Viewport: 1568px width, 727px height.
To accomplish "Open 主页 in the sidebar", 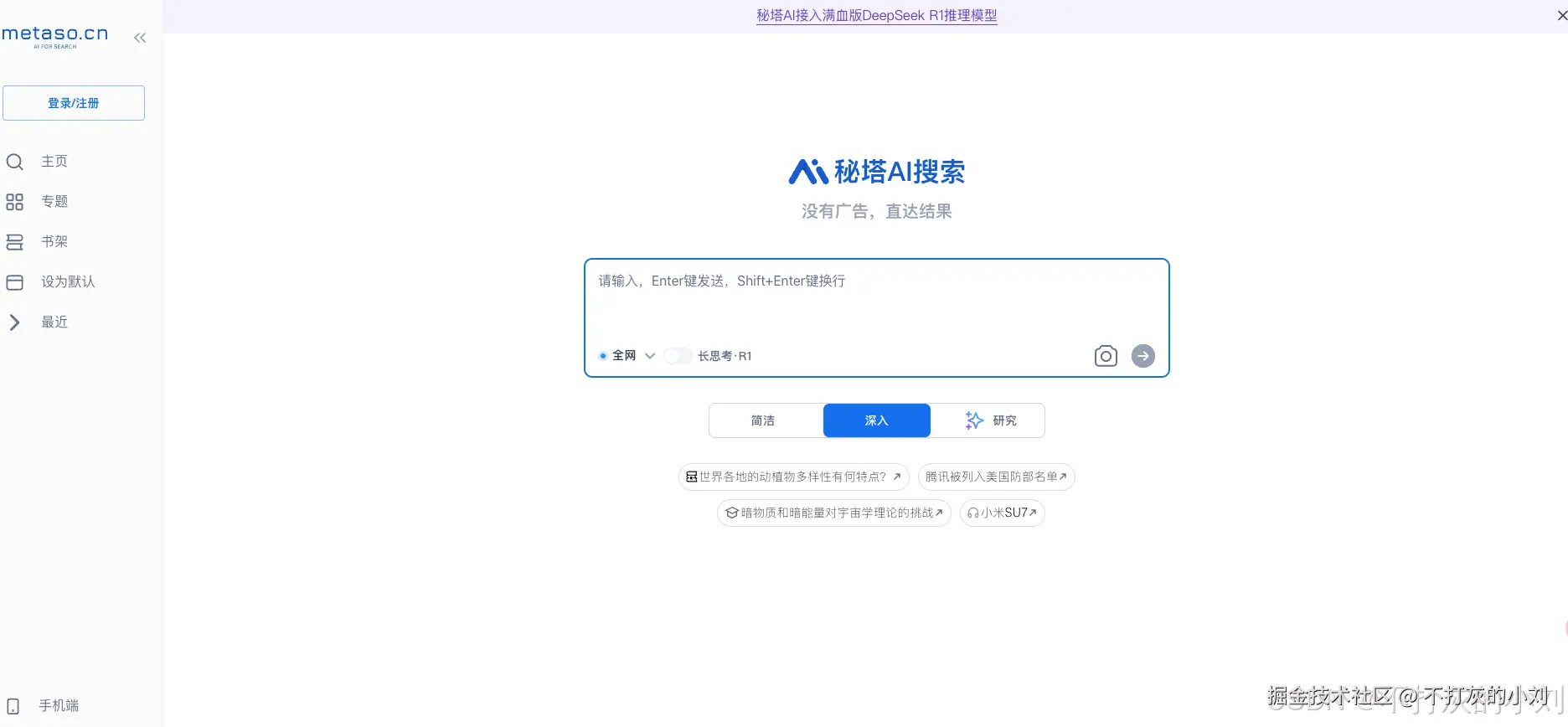I will 54,162.
